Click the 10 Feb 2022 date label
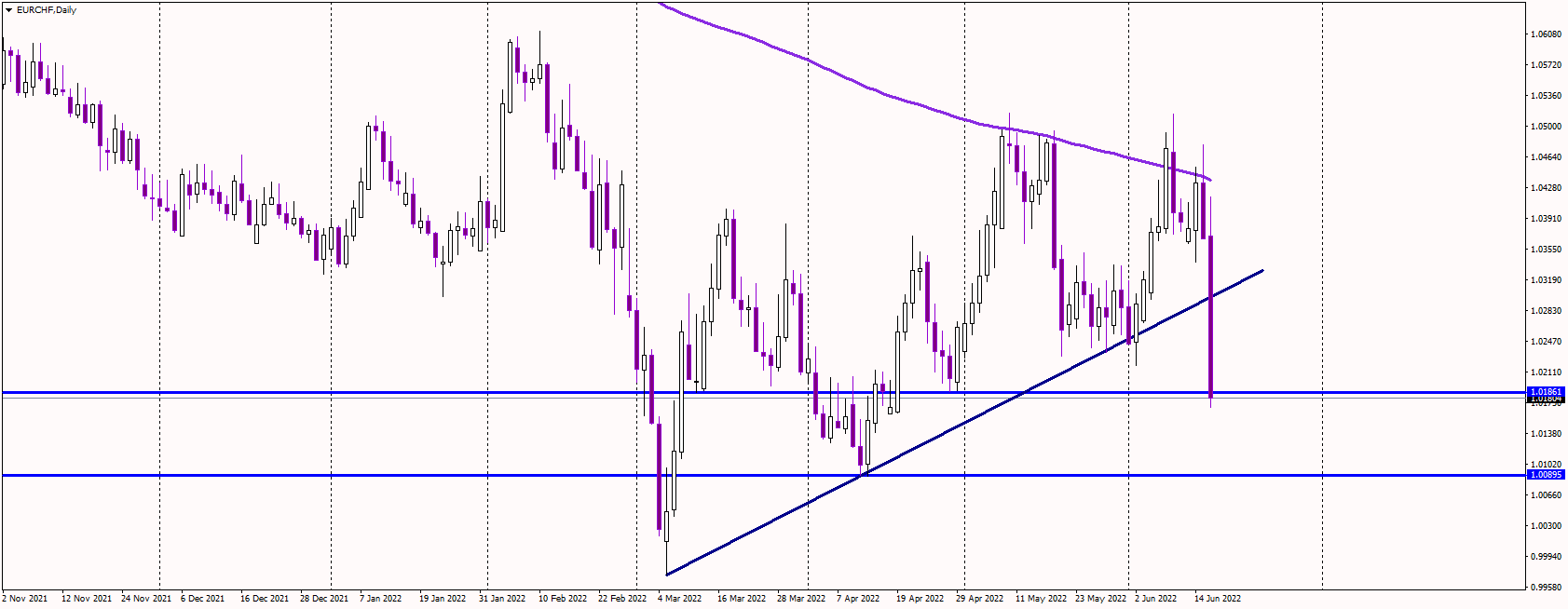Viewport: 1568px width, 609px height. (563, 599)
